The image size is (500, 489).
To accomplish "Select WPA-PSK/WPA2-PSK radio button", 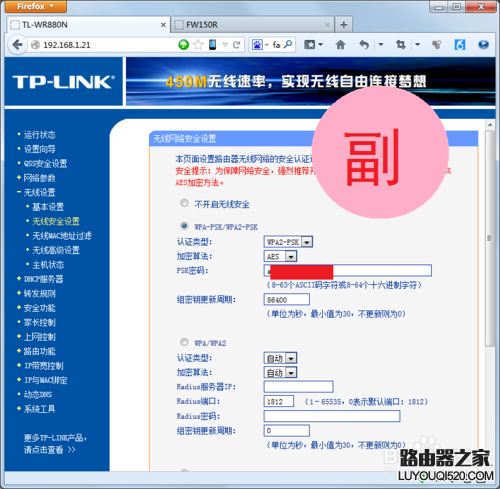I will [x=184, y=226].
